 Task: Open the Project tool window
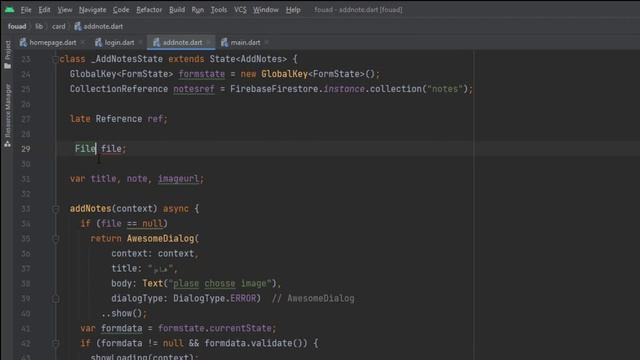7,54
